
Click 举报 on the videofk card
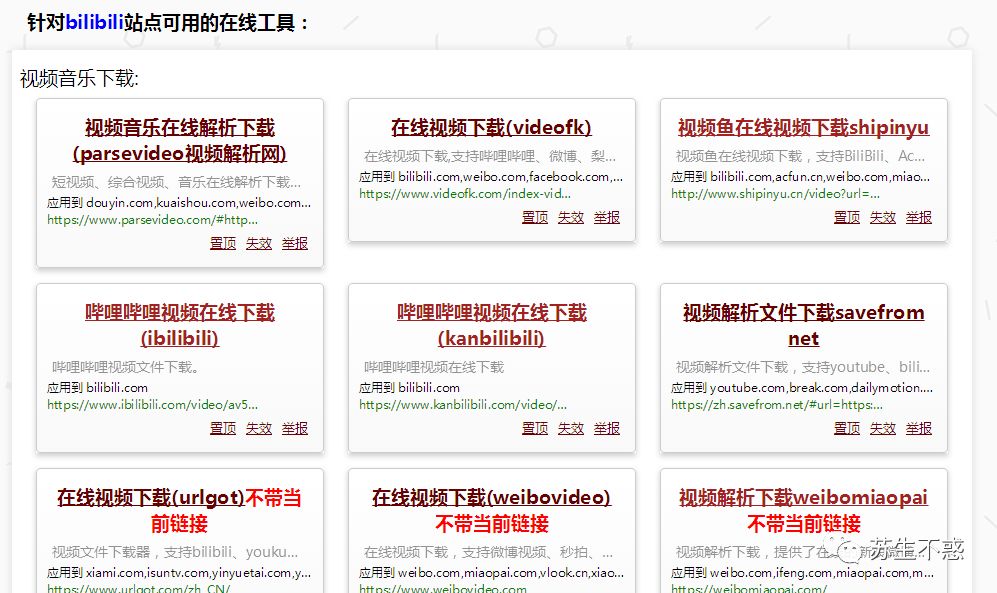tap(607, 217)
